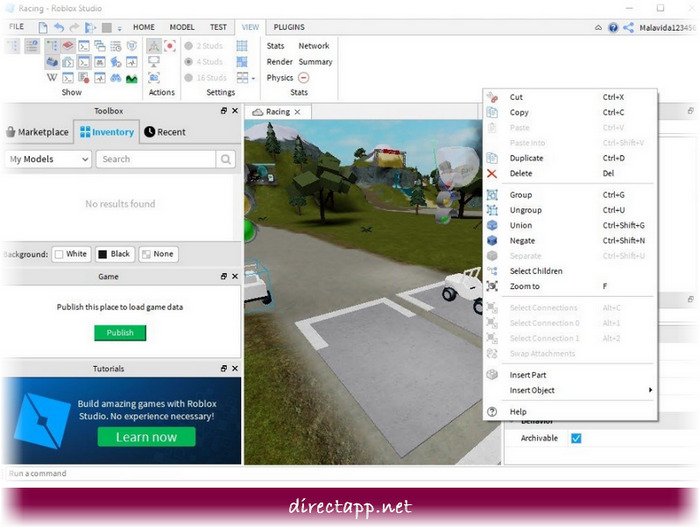Toggle the Explorer tree icon in Show group
The height and width of the screenshot is (528, 700).
52,46
